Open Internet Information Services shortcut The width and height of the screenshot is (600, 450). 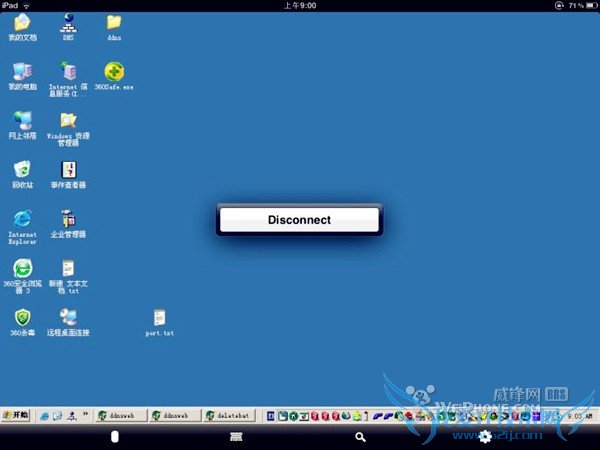[x=68, y=72]
